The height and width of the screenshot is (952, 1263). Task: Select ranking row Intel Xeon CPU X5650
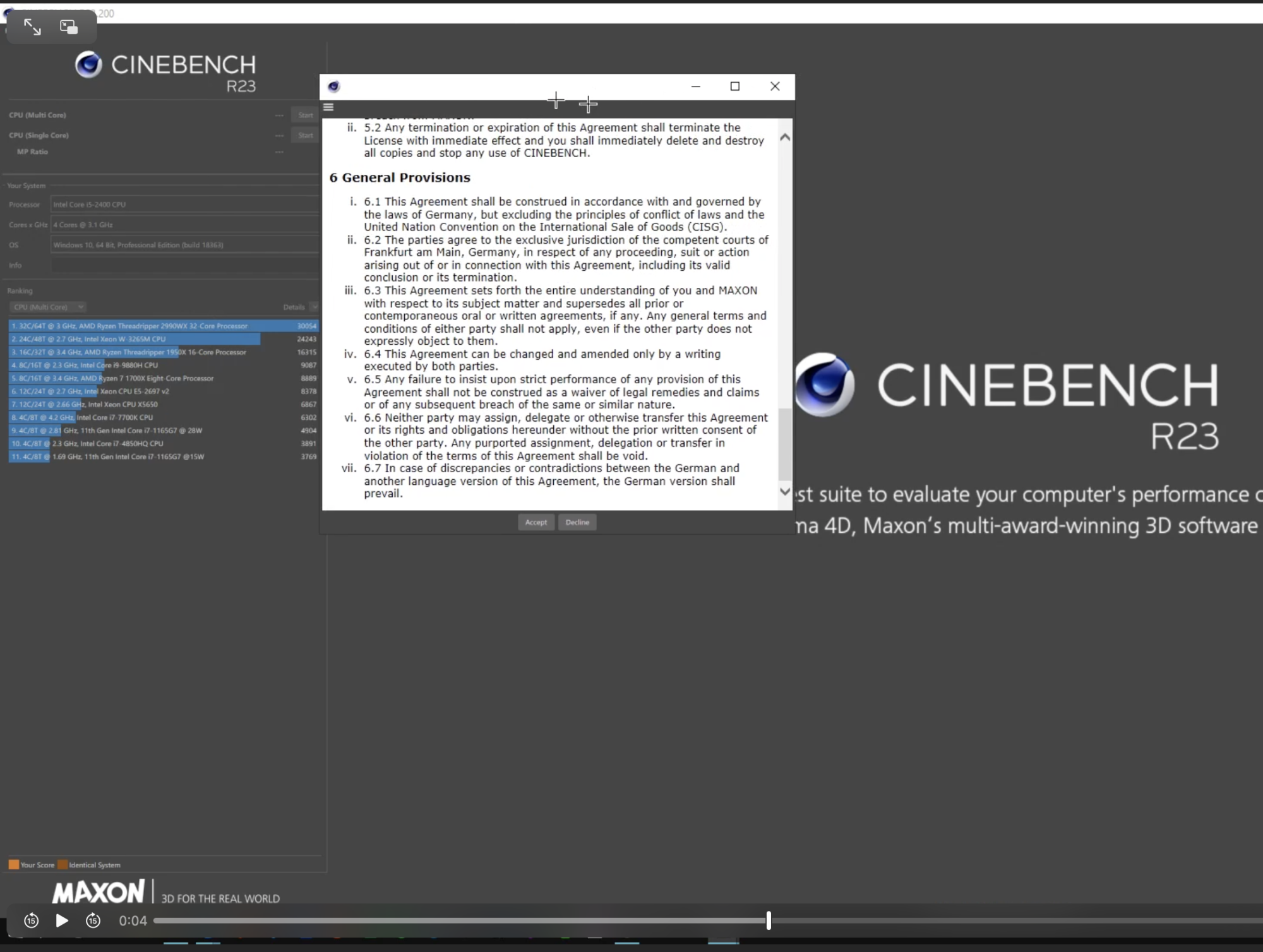[x=164, y=404]
